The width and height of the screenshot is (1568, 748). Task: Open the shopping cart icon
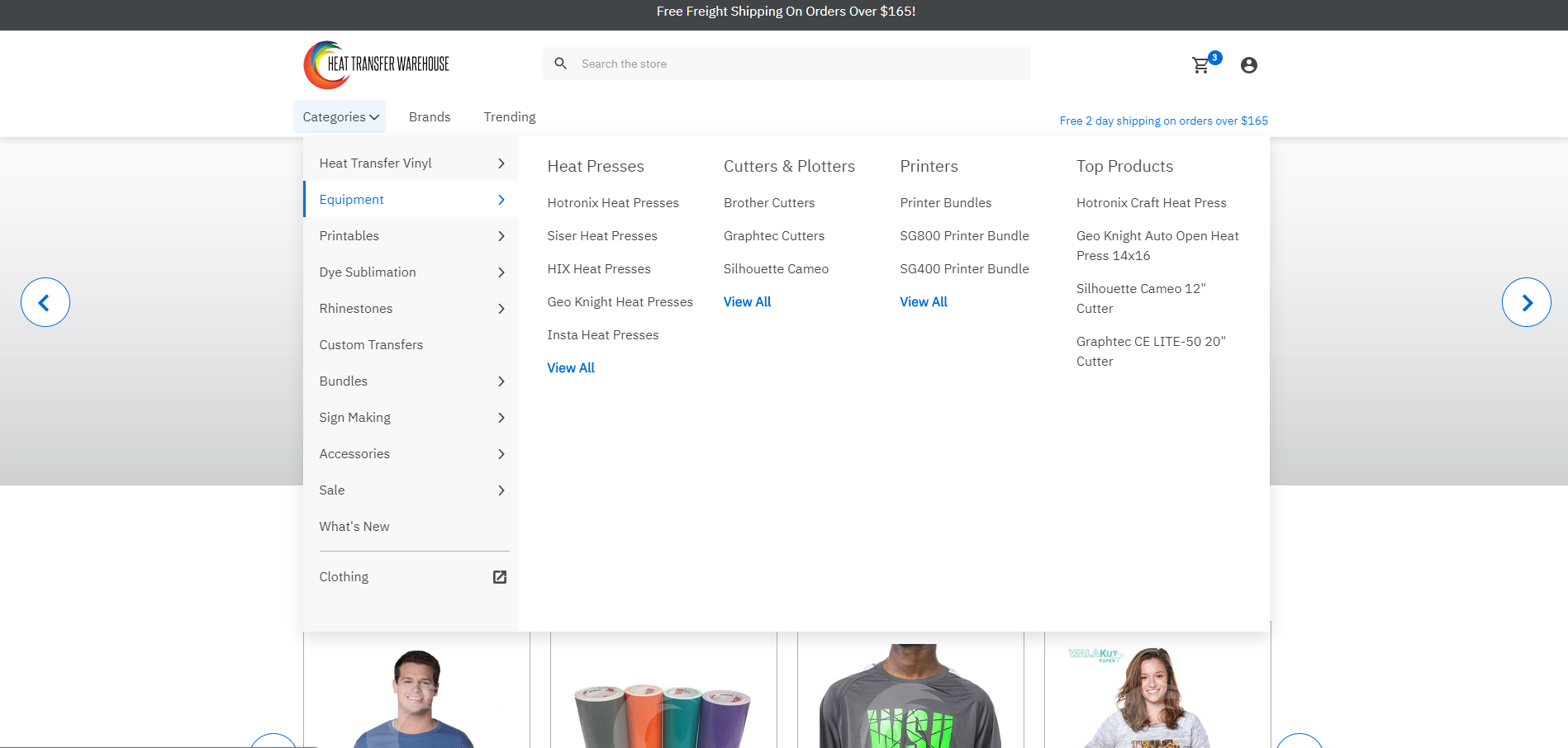1201,65
